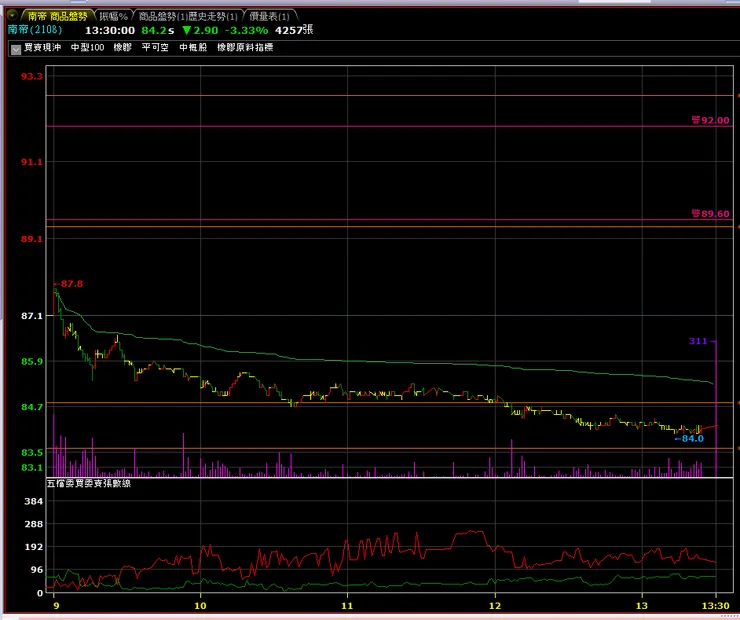Image resolution: width=740 pixels, height=620 pixels.
Task: Switch to the 振幅% tab
Action: [113, 17]
